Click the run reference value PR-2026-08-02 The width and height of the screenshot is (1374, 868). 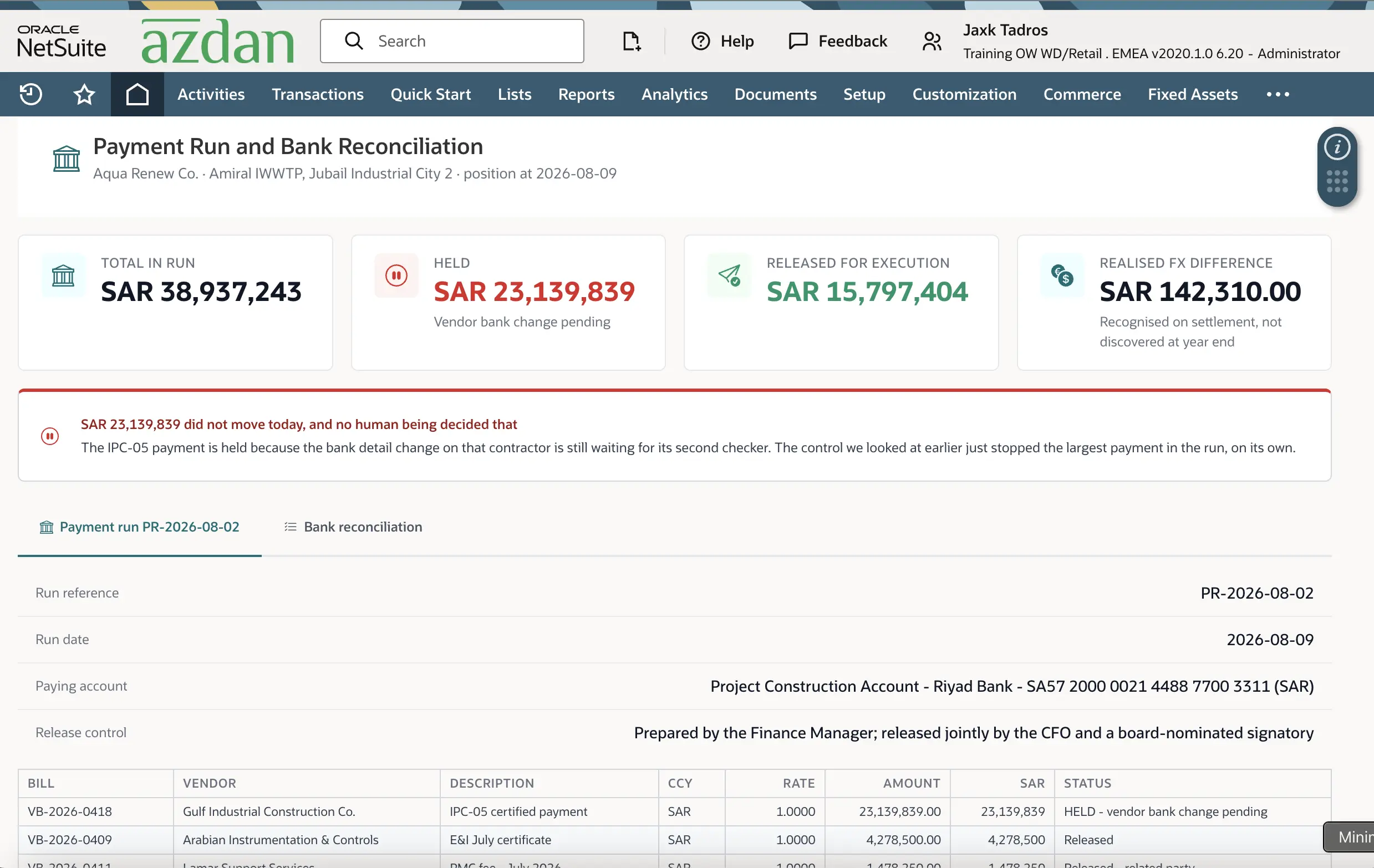[x=1256, y=593]
